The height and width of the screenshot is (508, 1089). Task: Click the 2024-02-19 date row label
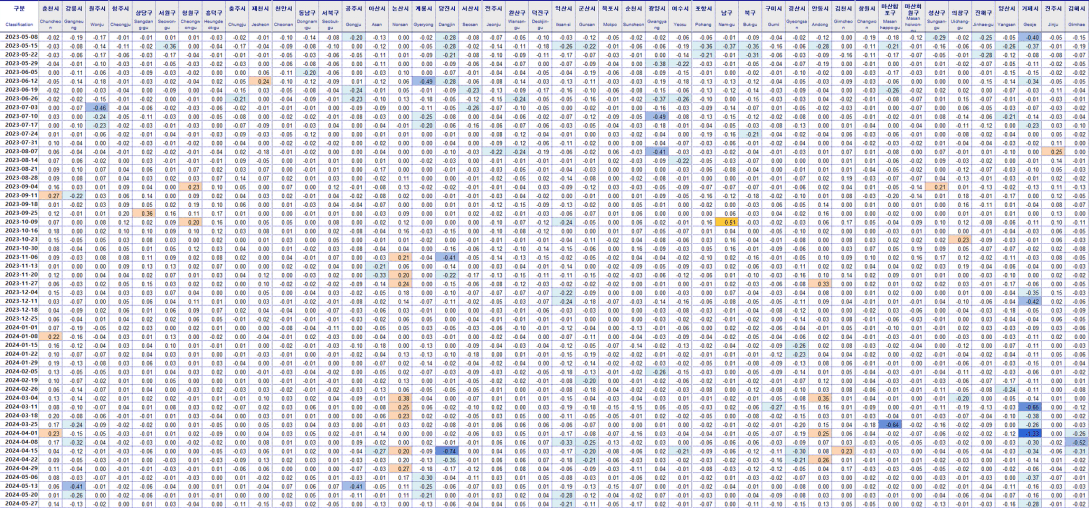tap(19, 379)
